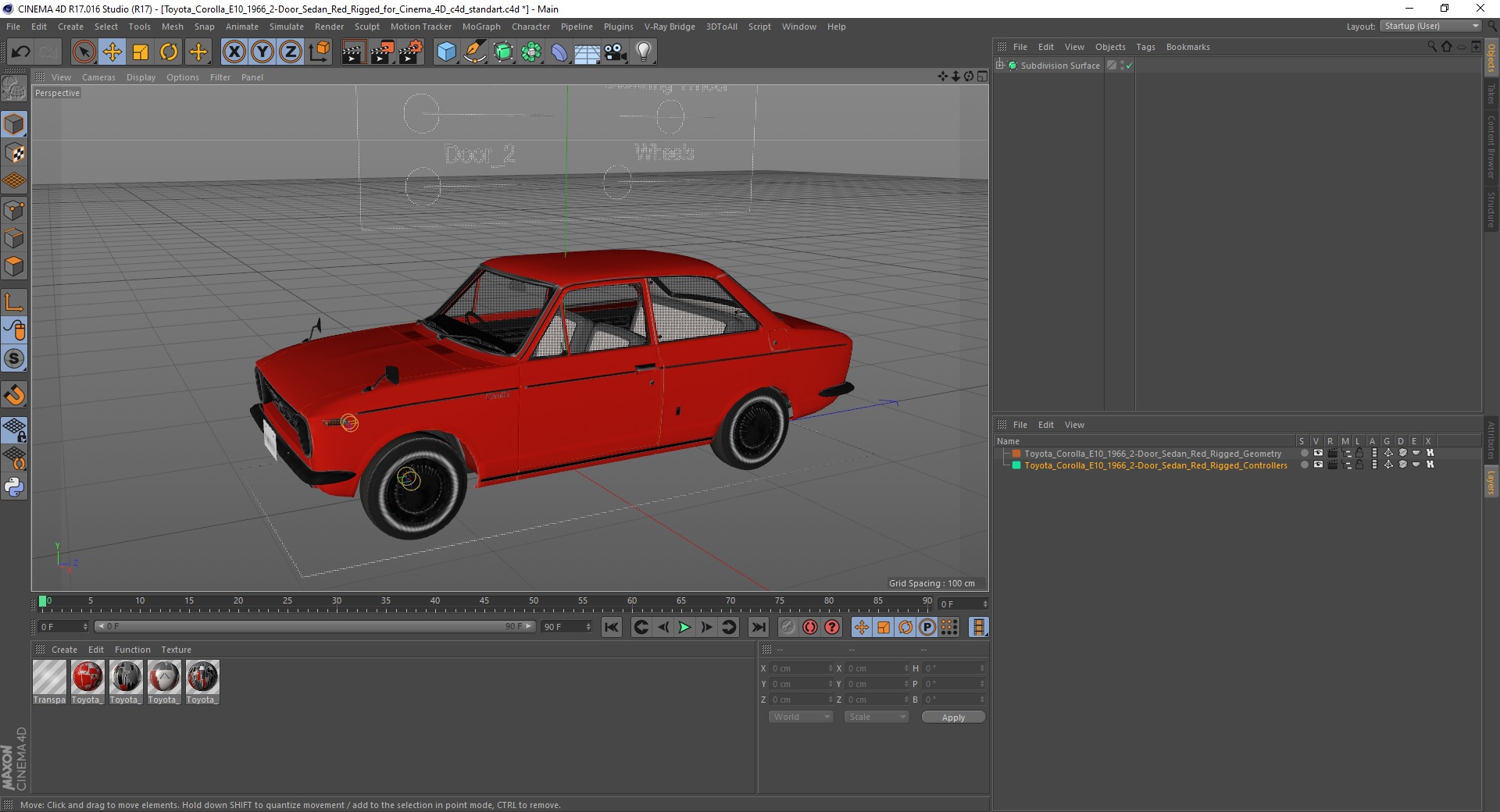Screen dimensions: 1500x812
Task: Click the green Controllers layer color swatch
Action: coord(1016,465)
